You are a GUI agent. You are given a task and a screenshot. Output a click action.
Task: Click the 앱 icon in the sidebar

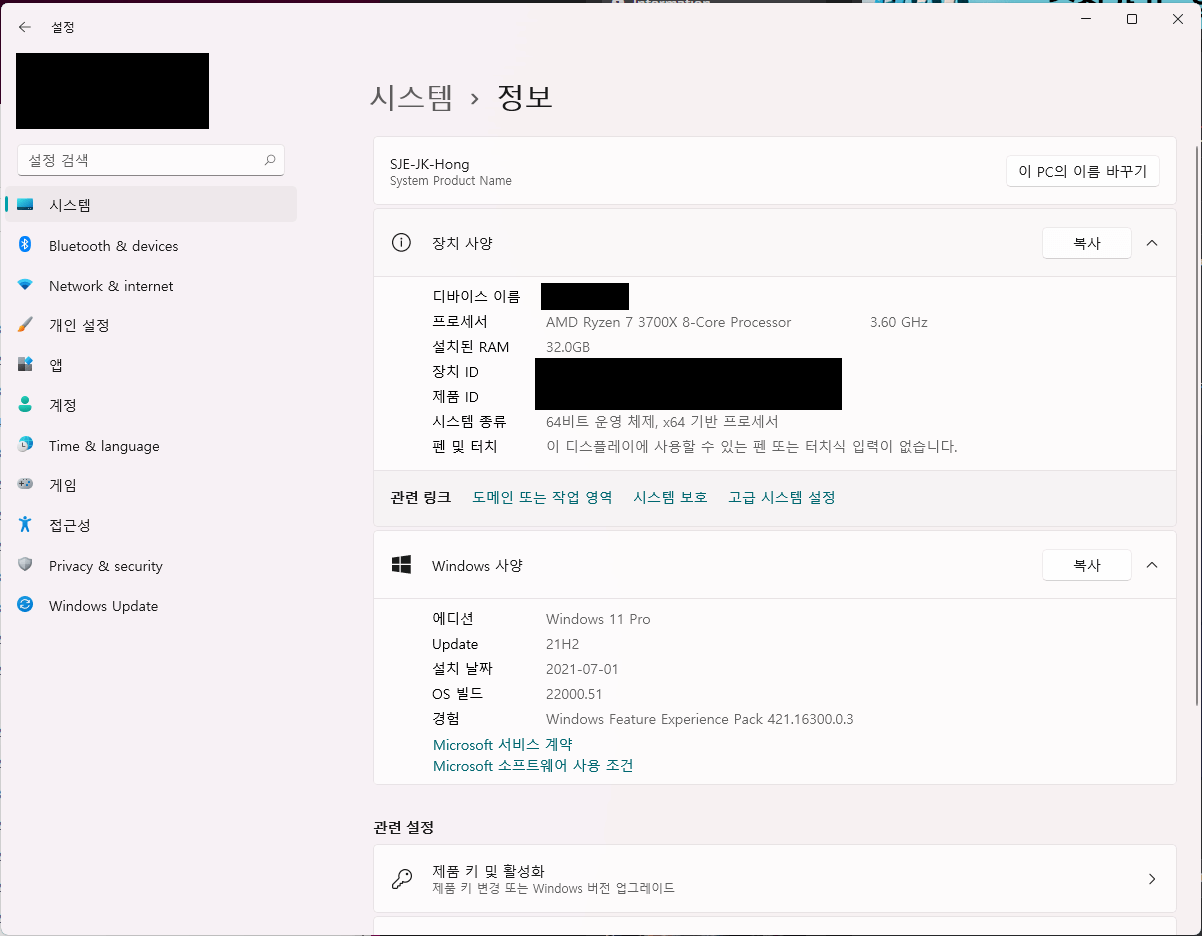pos(26,365)
